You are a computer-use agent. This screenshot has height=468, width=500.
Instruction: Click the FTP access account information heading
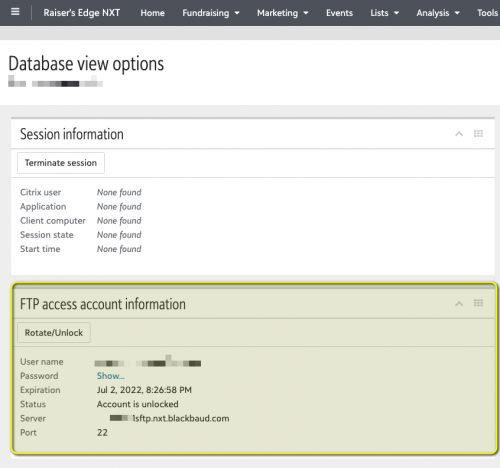(103, 304)
